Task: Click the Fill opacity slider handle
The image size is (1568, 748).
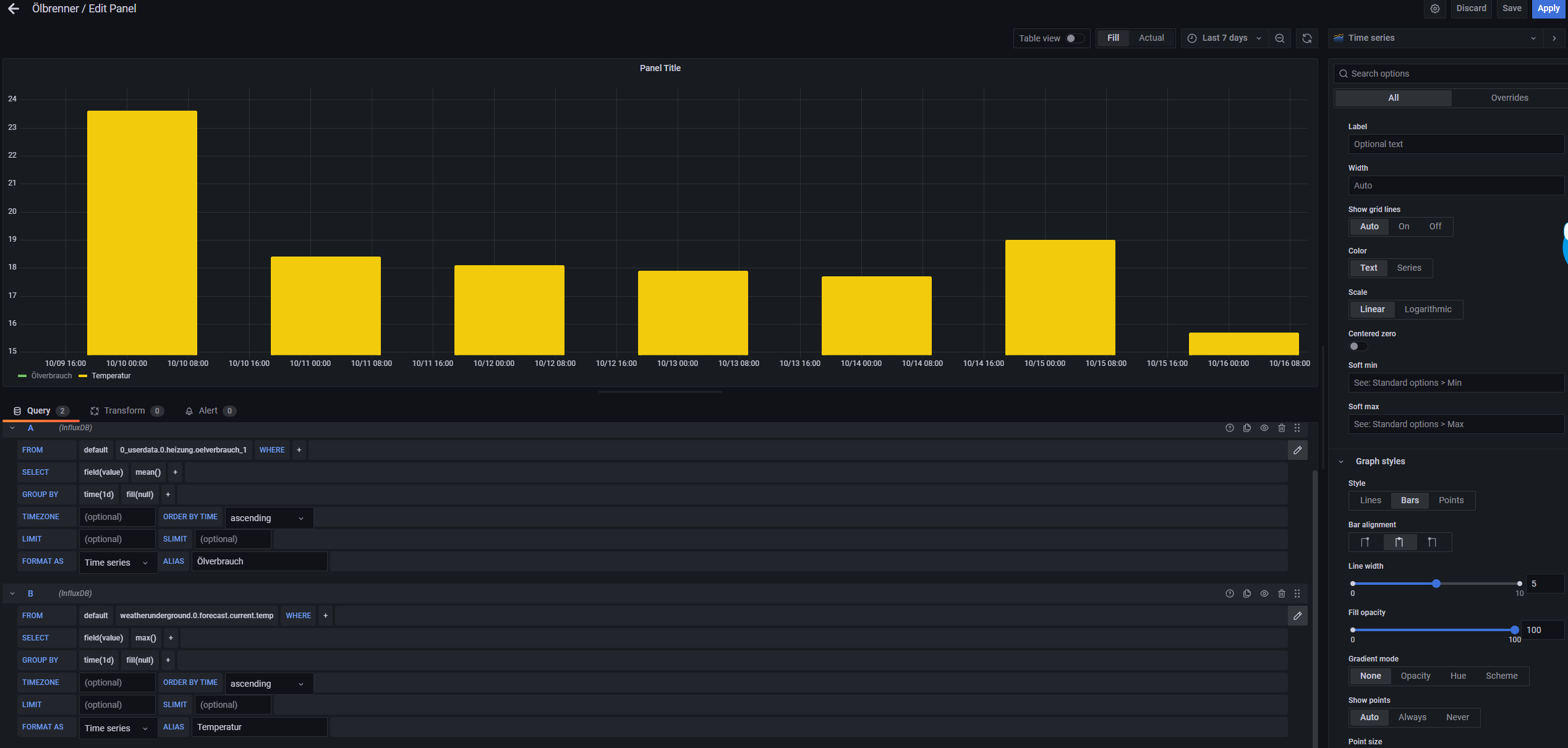Action: [1514, 630]
